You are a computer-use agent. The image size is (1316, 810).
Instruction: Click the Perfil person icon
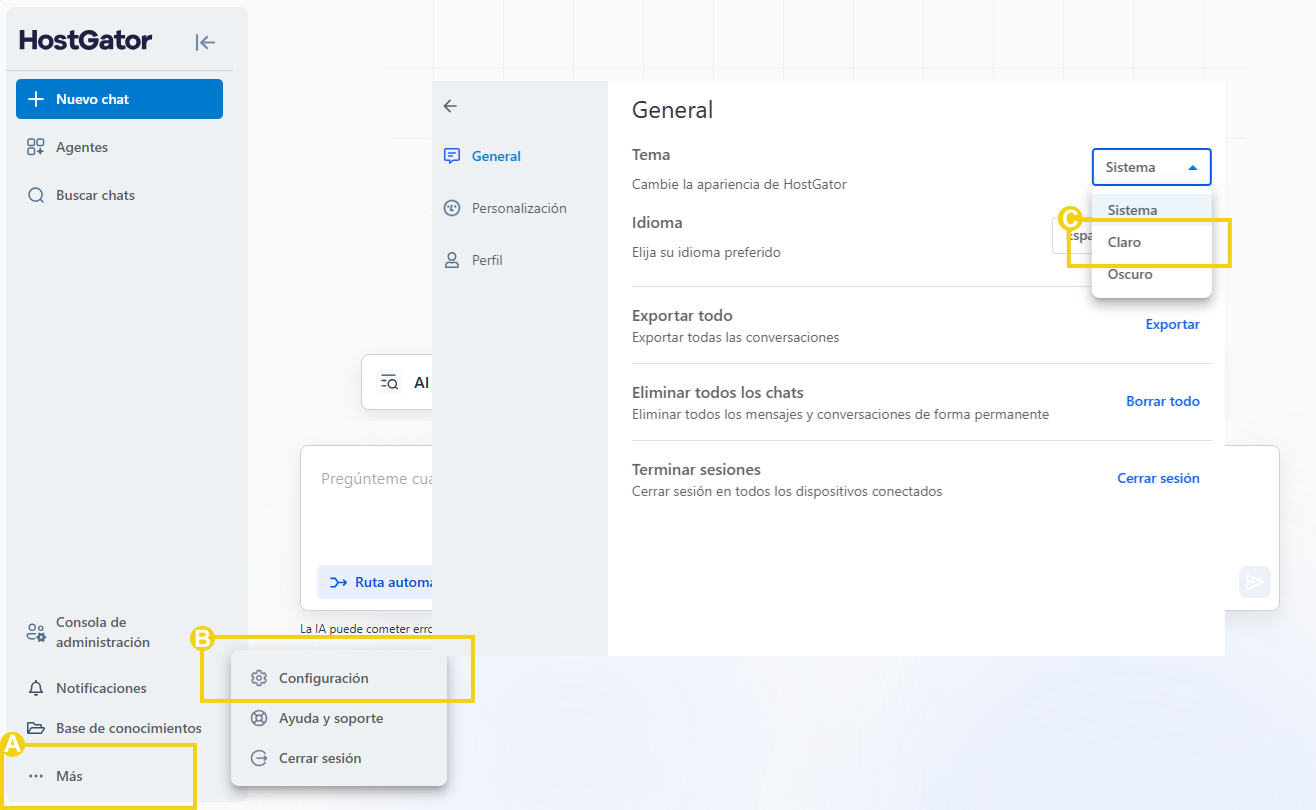pos(452,260)
